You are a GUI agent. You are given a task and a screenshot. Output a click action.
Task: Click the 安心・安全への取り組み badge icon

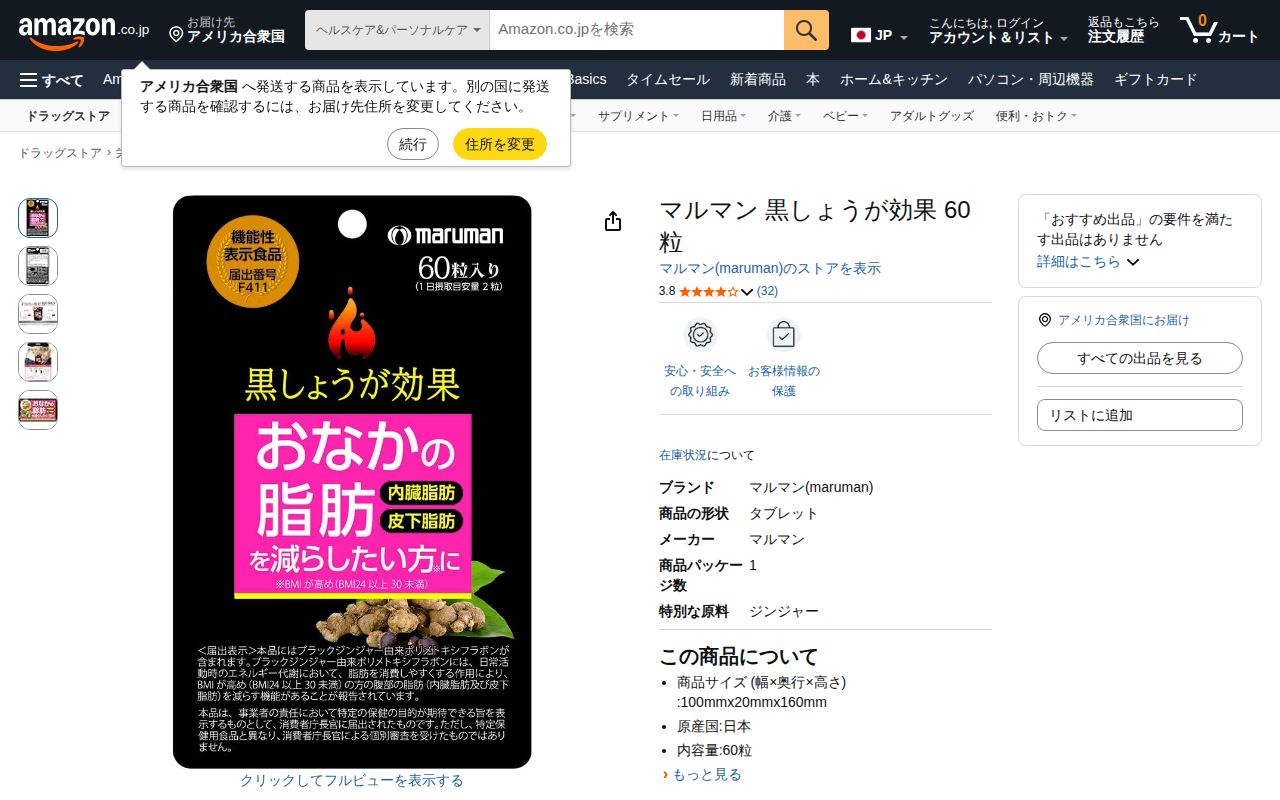pyautogui.click(x=700, y=335)
